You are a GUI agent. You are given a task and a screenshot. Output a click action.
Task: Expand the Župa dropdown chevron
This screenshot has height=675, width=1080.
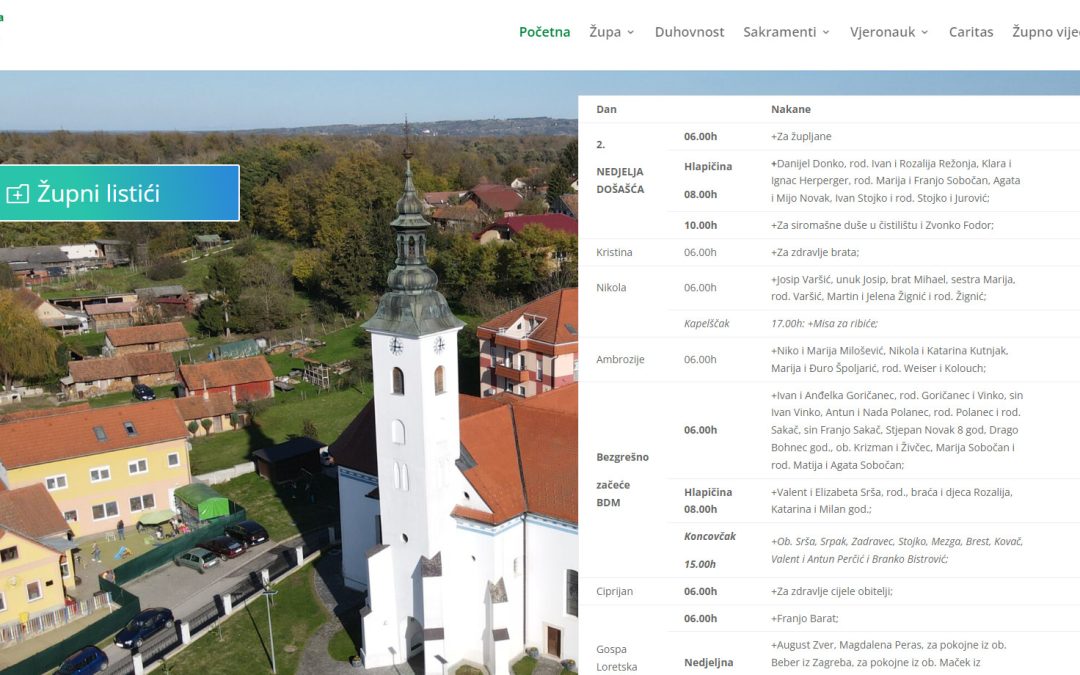coord(630,32)
